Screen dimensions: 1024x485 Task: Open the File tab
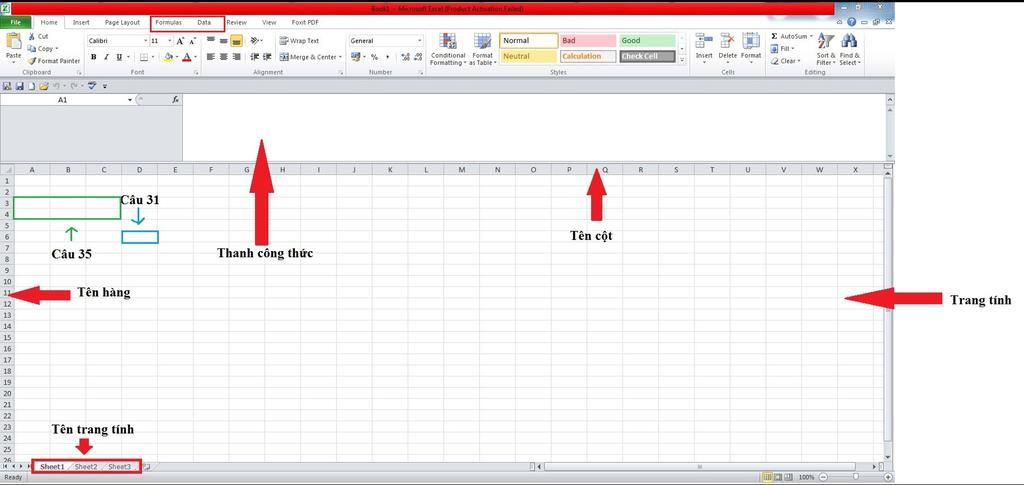pyautogui.click(x=16, y=22)
